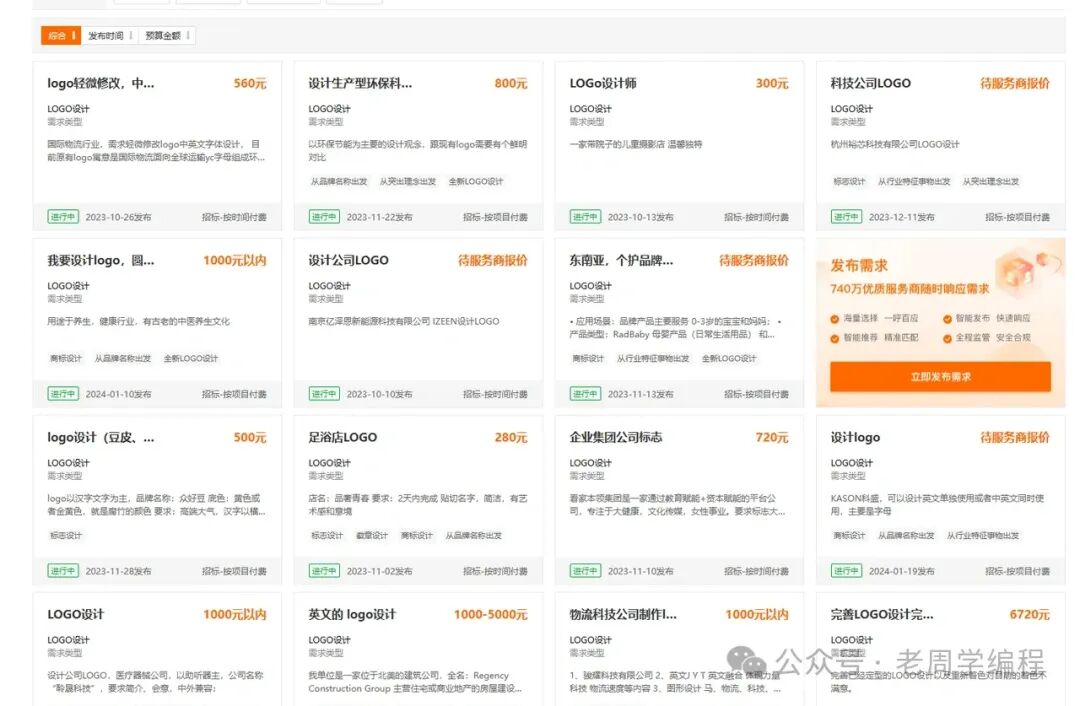Expand the 发布时间 sort options

(x=106, y=35)
